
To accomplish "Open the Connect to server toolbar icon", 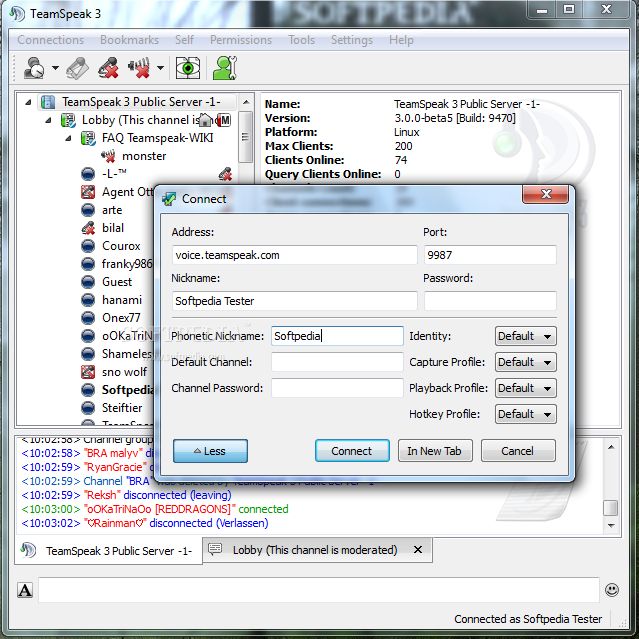I will click(x=33, y=68).
